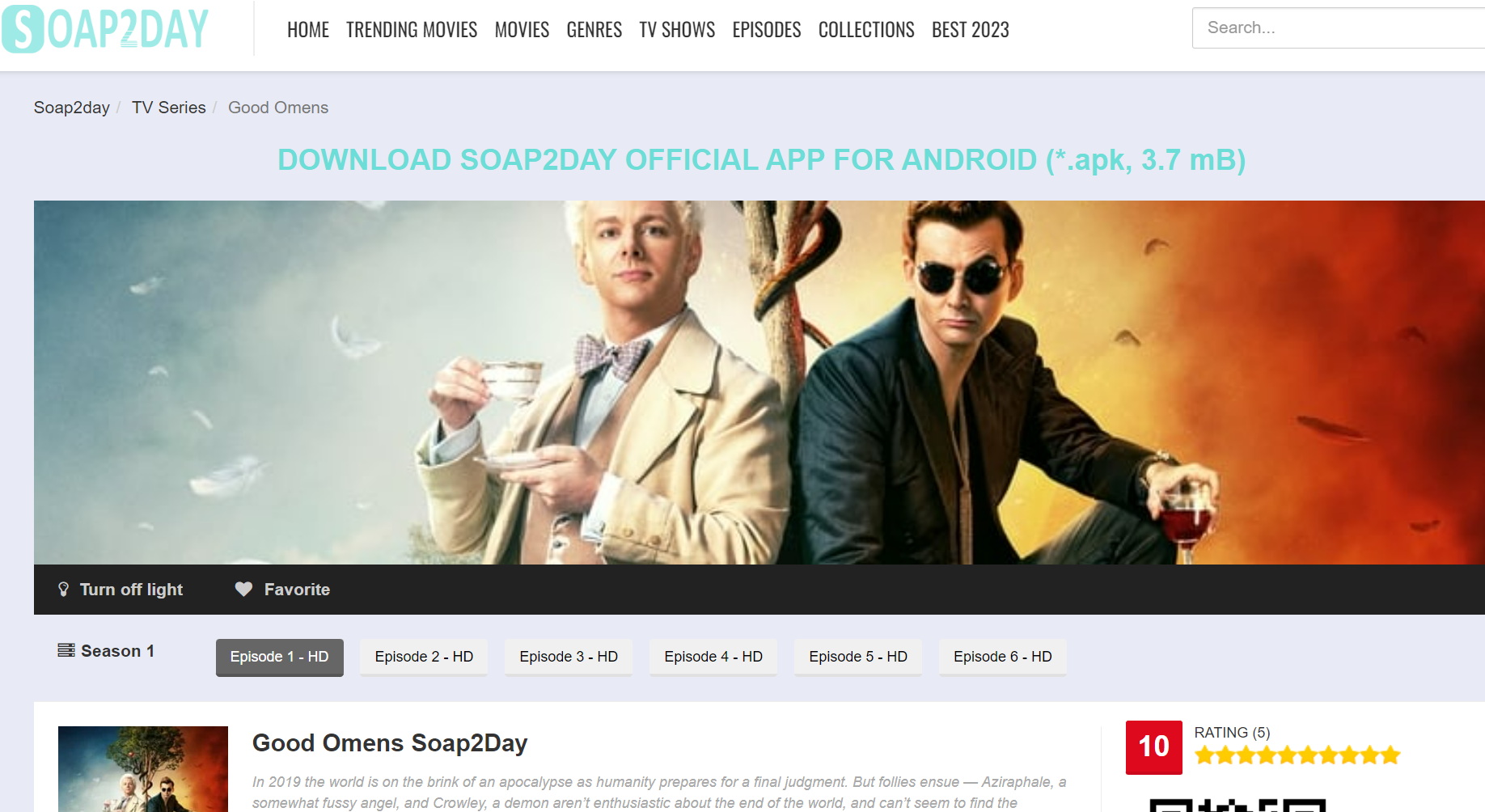The image size is (1485, 812).
Task: Click the red 10 rating badge
Action: 1153,747
